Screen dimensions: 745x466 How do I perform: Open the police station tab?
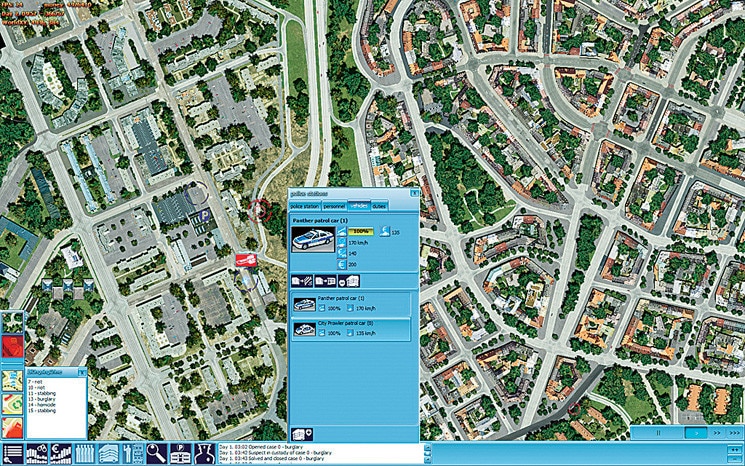[x=304, y=205]
